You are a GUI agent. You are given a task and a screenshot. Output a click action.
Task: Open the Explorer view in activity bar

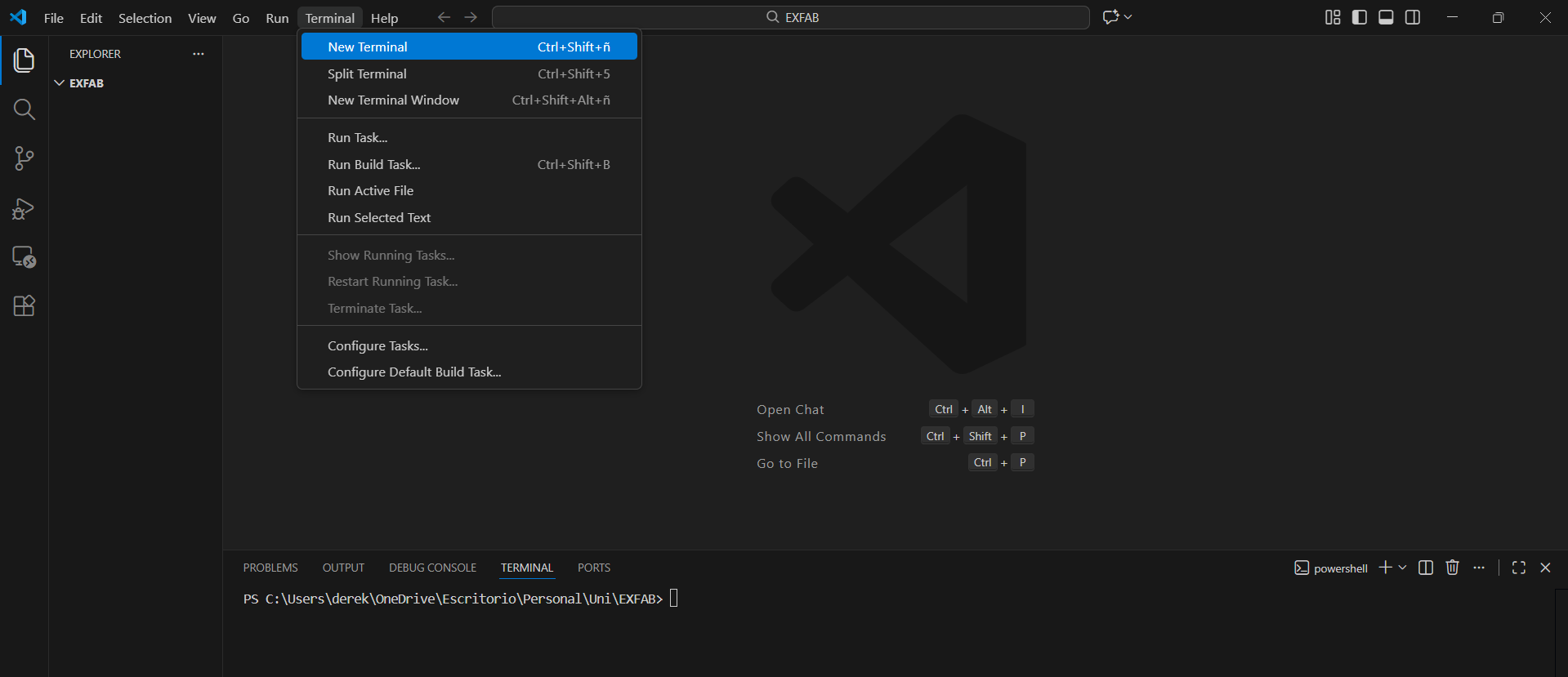(24, 60)
